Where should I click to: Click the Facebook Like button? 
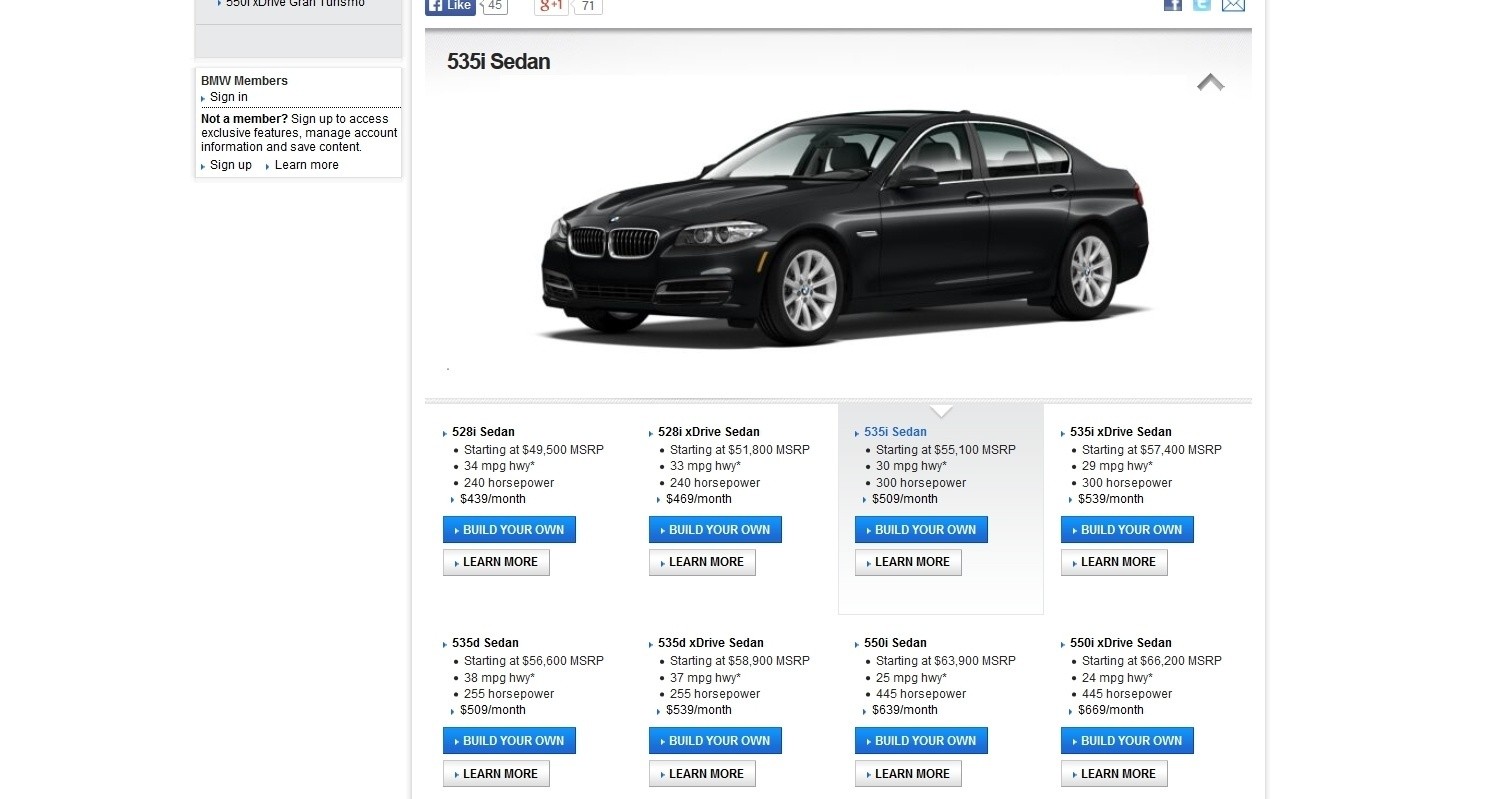(x=450, y=6)
